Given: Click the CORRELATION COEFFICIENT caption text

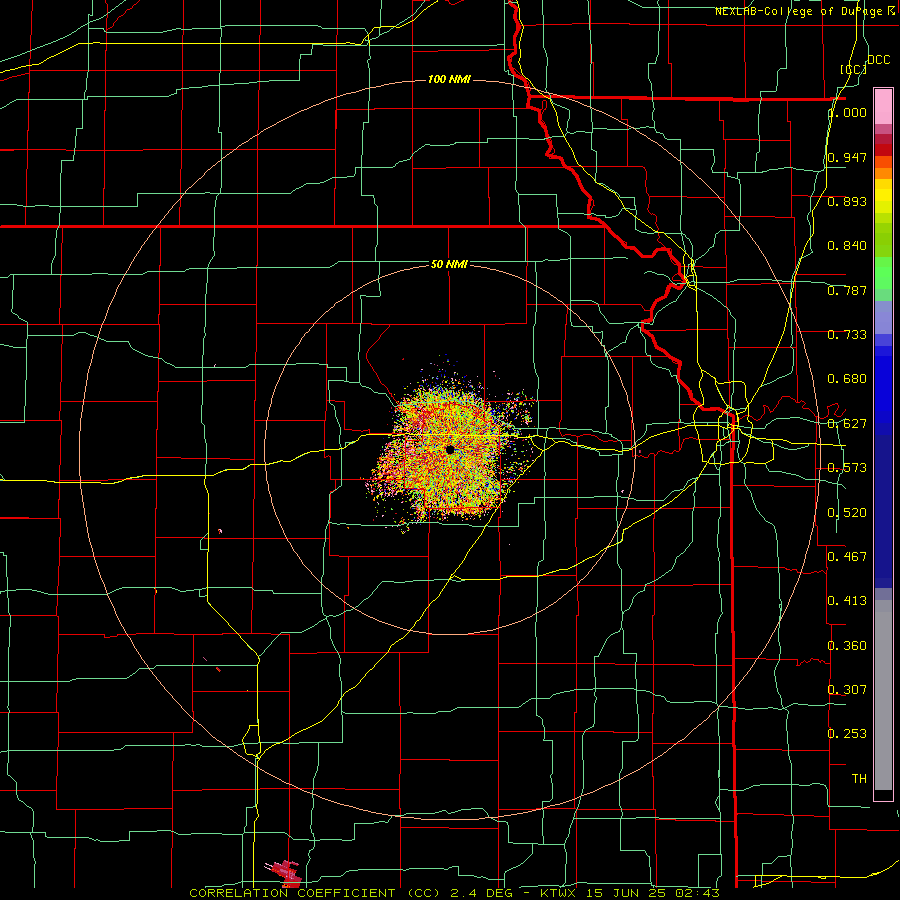Looking at the screenshot, I should 292,893.
